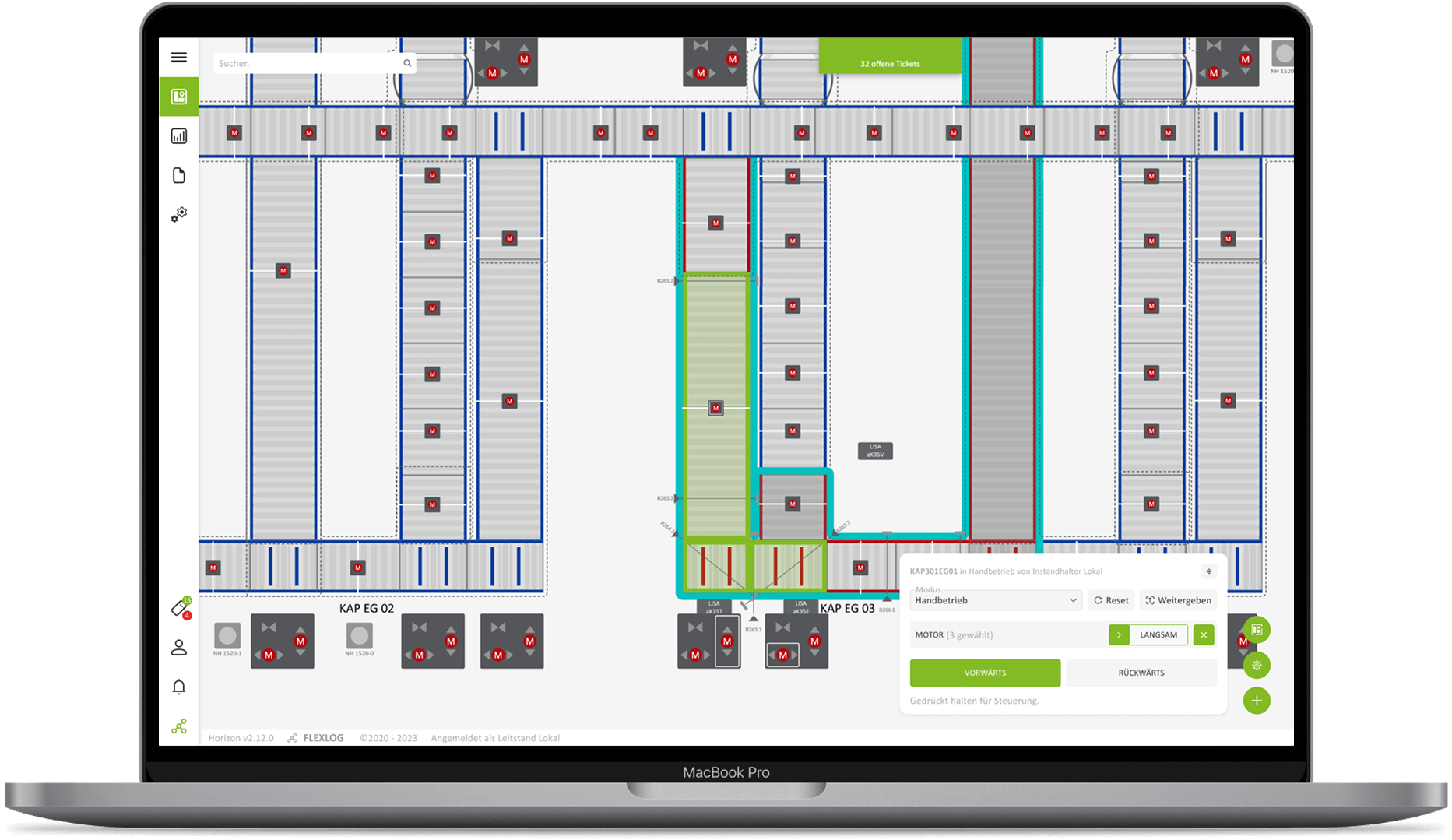
Task: Open the user profile icon in sidebar
Action: 179,648
